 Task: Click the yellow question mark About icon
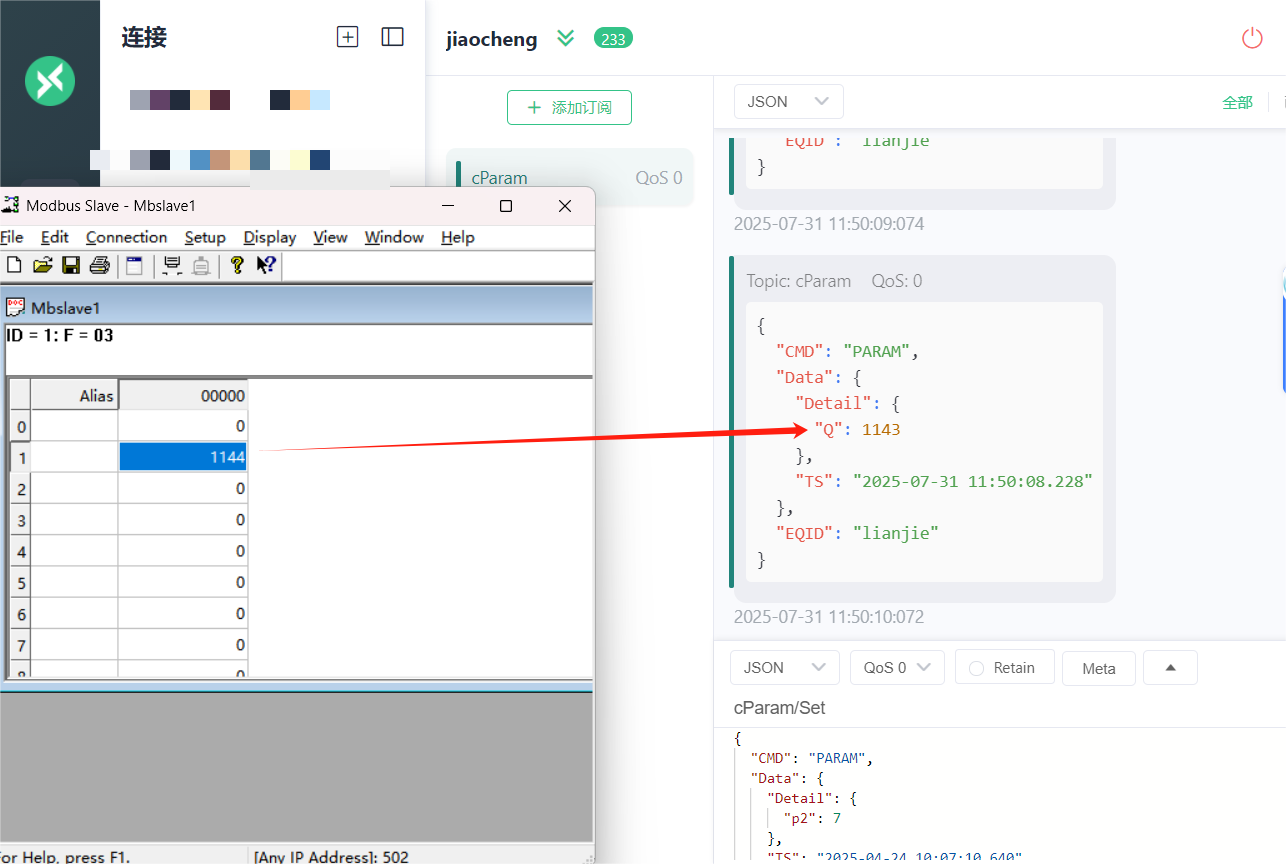(237, 265)
